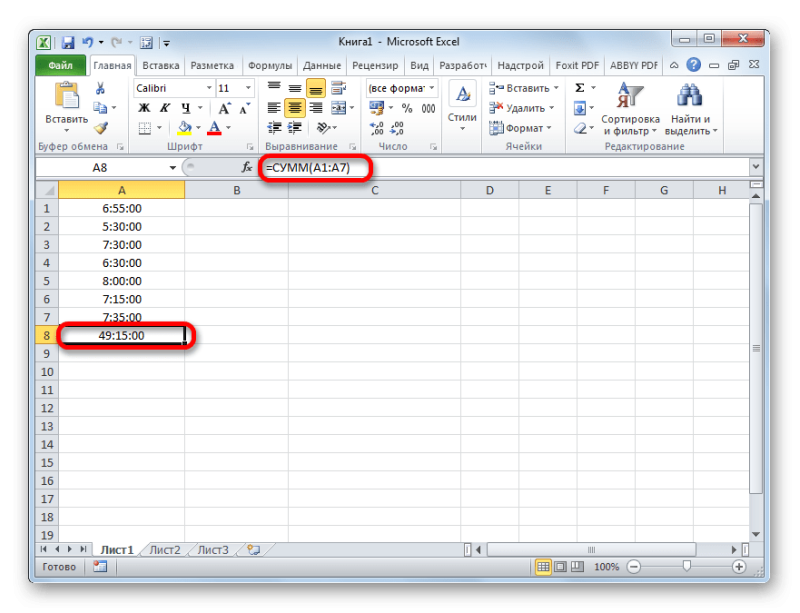
Task: Decrease font size with the small A icon
Action: point(244,109)
